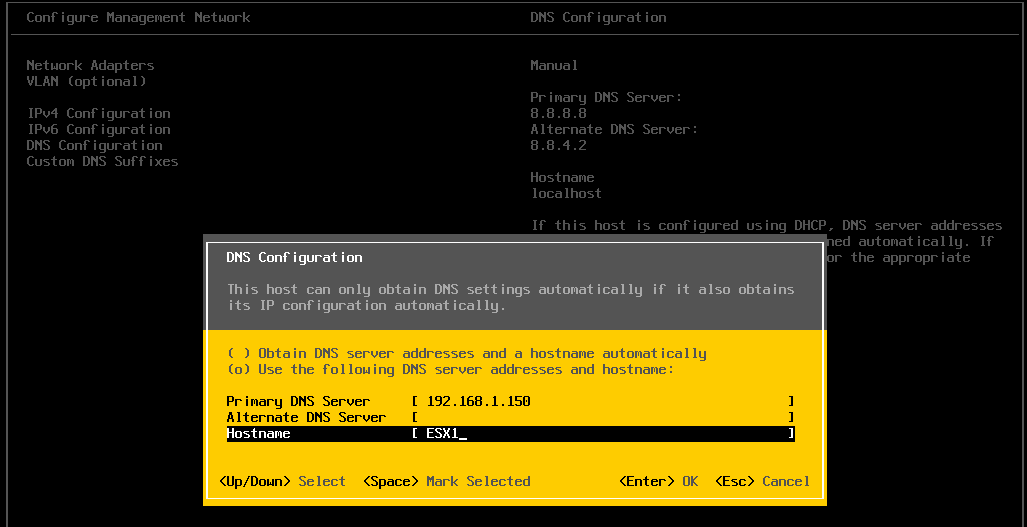Select DNS Configuration in the left menu
The height and width of the screenshot is (527, 1027).
tap(94, 145)
